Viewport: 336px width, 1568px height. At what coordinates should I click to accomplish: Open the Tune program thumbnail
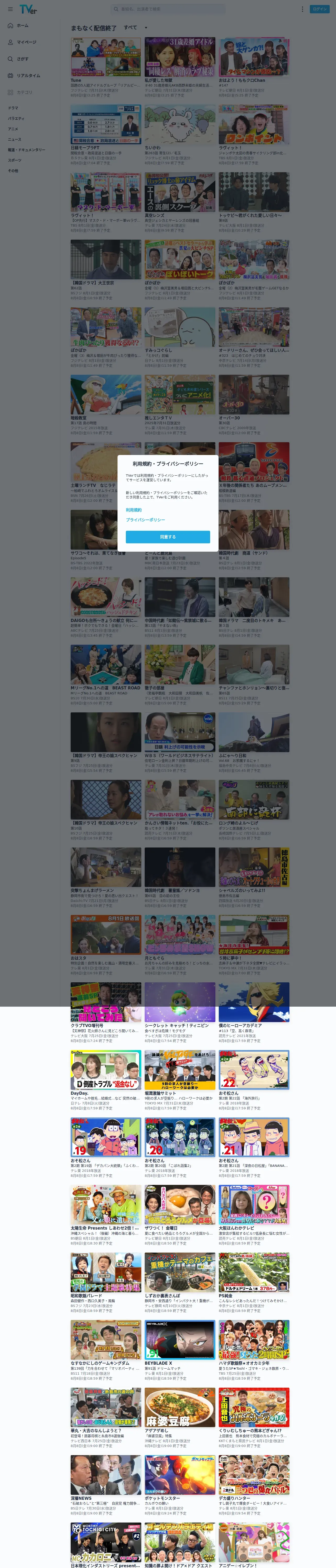[x=105, y=57]
